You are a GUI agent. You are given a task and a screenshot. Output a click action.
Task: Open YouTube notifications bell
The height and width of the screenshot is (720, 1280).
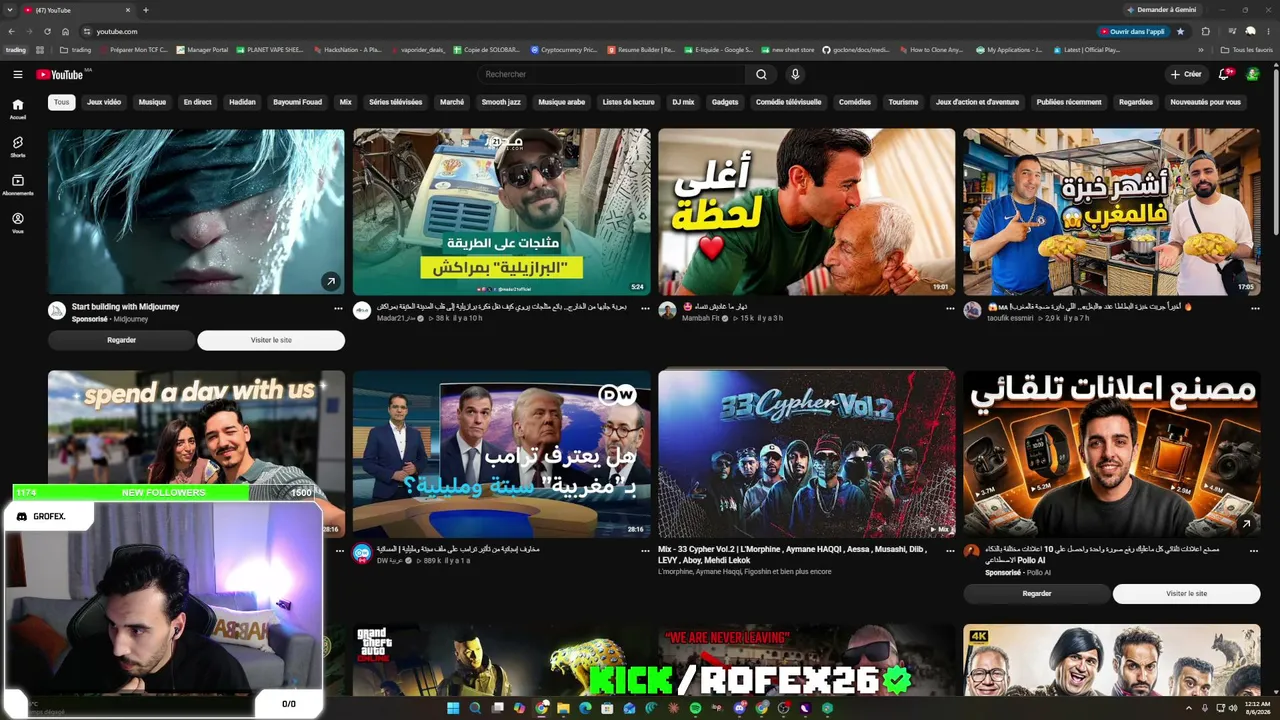[x=1225, y=74]
